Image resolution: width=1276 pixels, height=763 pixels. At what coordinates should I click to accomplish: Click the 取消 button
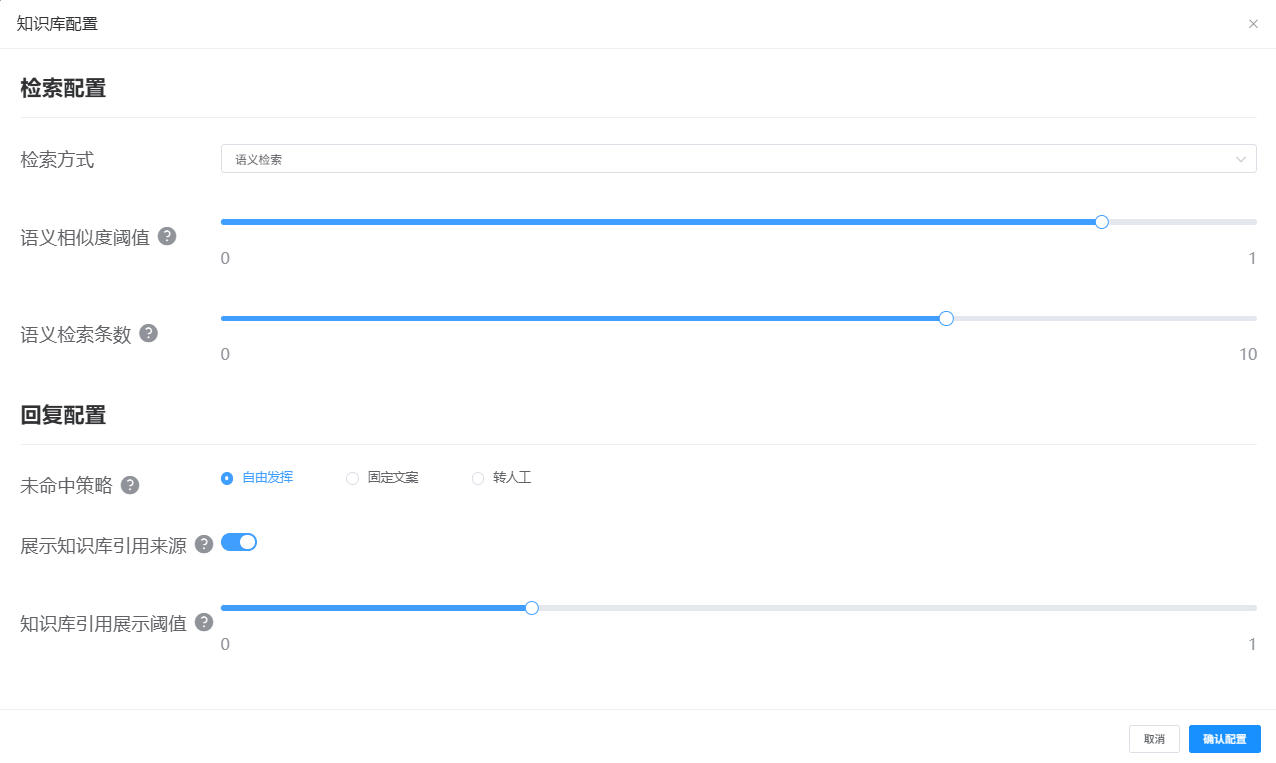tap(1154, 739)
